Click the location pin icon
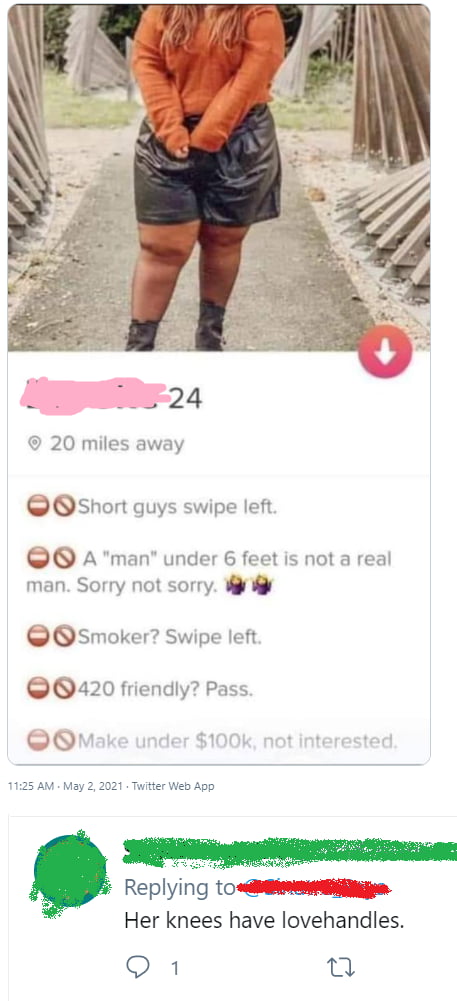 click(x=36, y=444)
